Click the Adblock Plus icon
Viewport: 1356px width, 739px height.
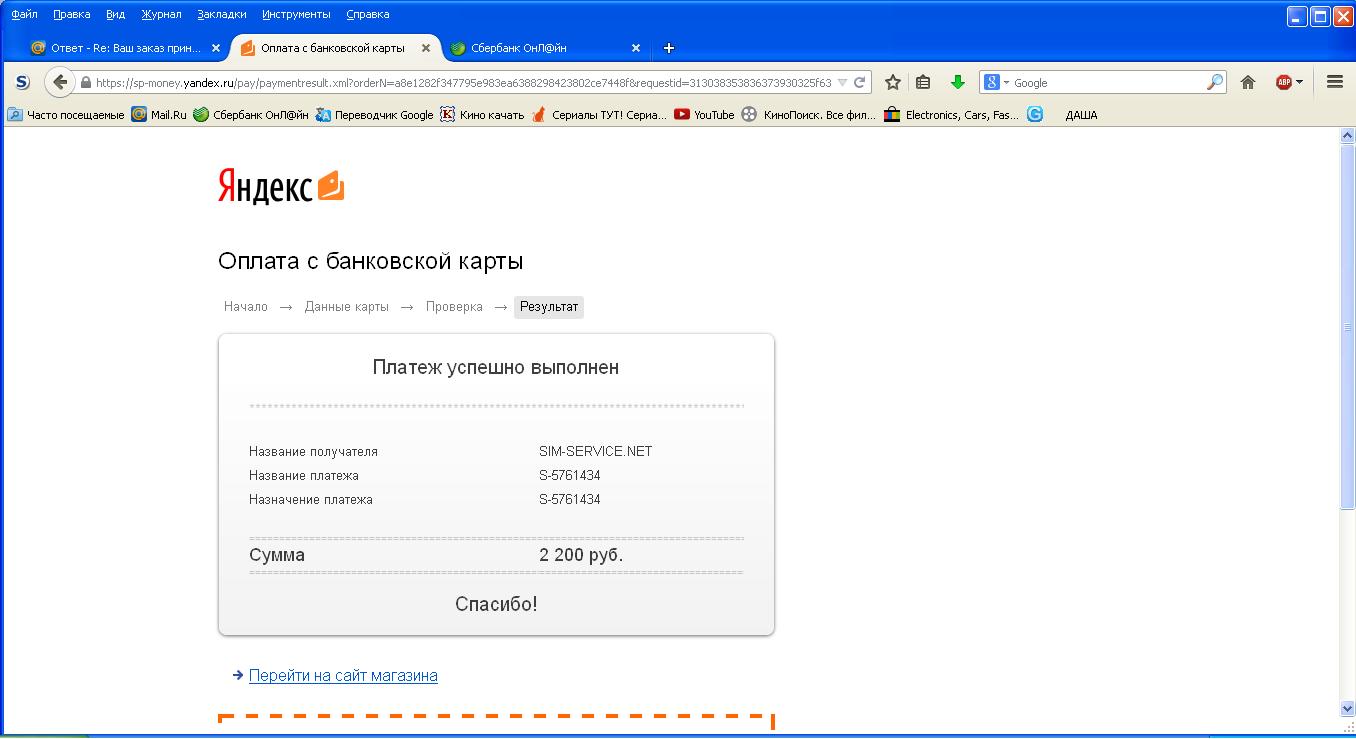[1284, 83]
